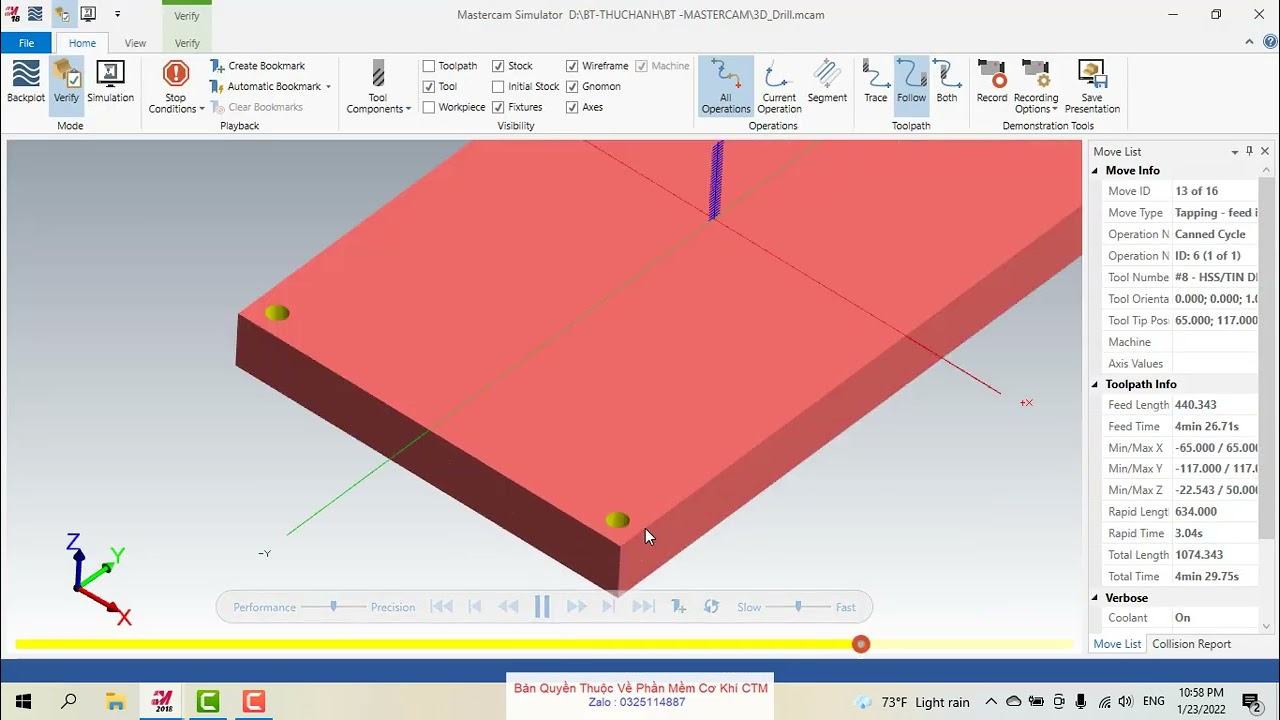Select All Operations

[726, 87]
